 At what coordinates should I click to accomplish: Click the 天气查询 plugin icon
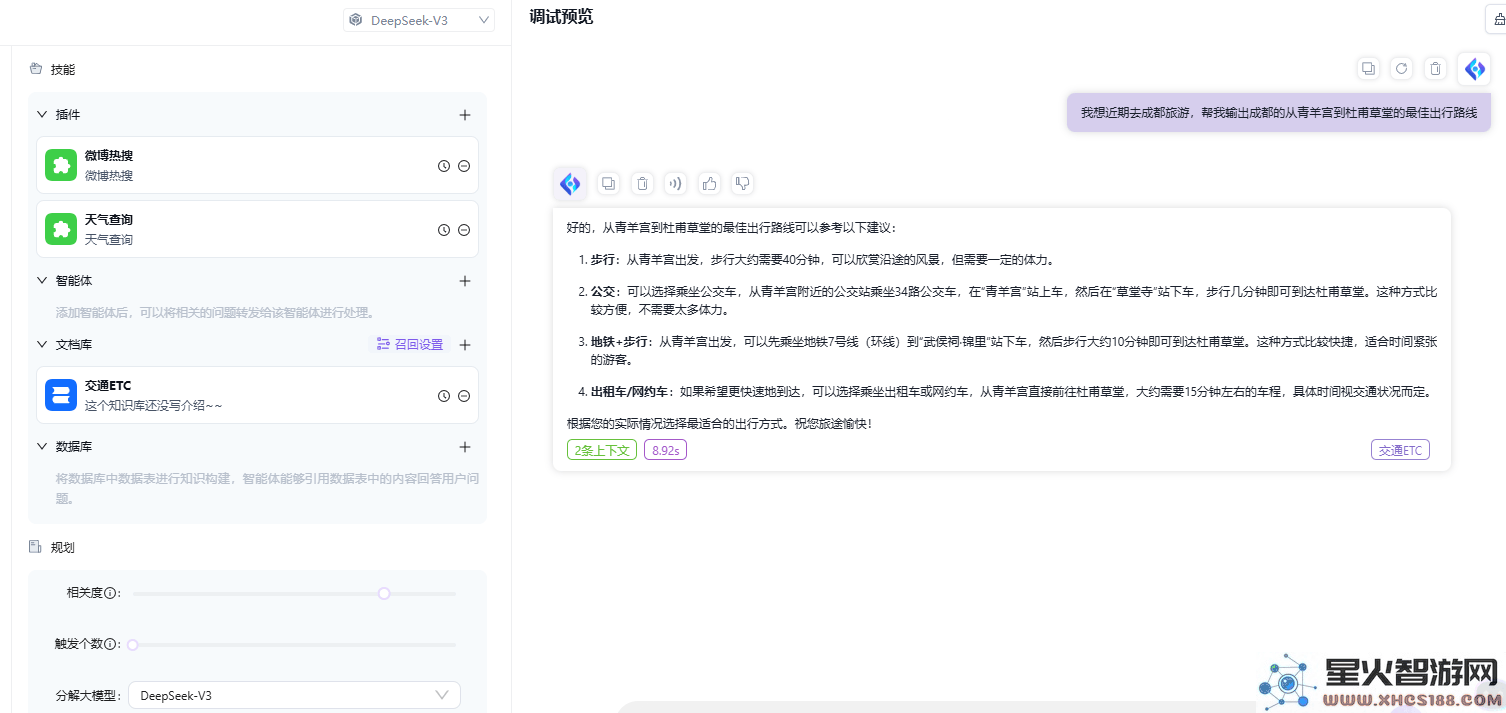tap(61, 229)
